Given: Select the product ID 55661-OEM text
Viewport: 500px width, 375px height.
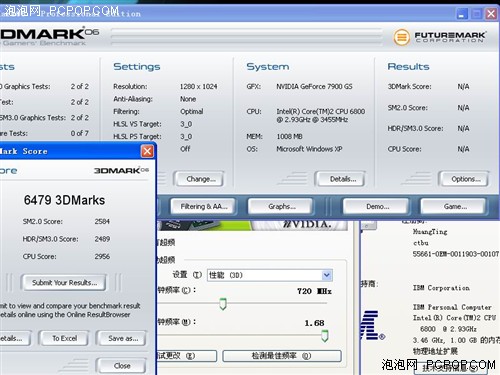Looking at the screenshot, I should pyautogui.click(x=456, y=254).
